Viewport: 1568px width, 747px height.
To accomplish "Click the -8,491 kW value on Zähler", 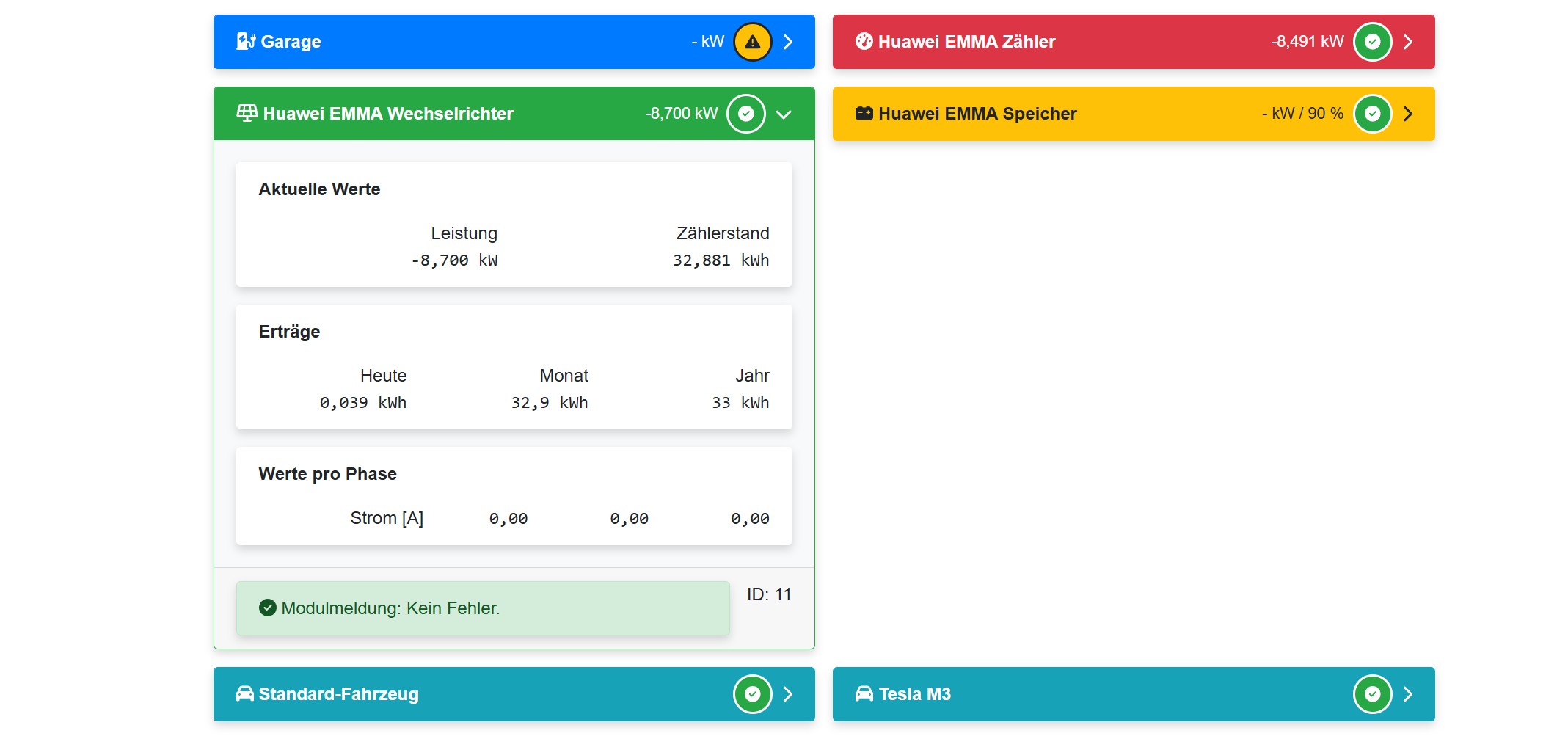I will pyautogui.click(x=1308, y=42).
